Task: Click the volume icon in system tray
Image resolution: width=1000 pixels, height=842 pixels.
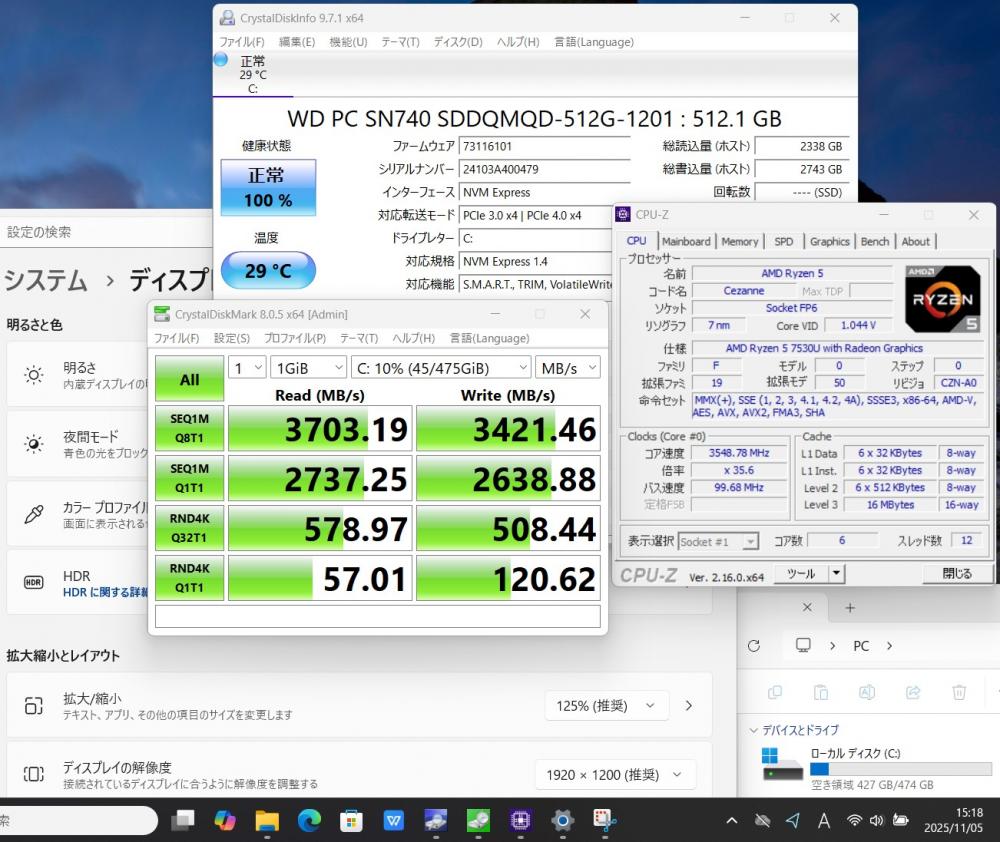Action: pos(877,821)
